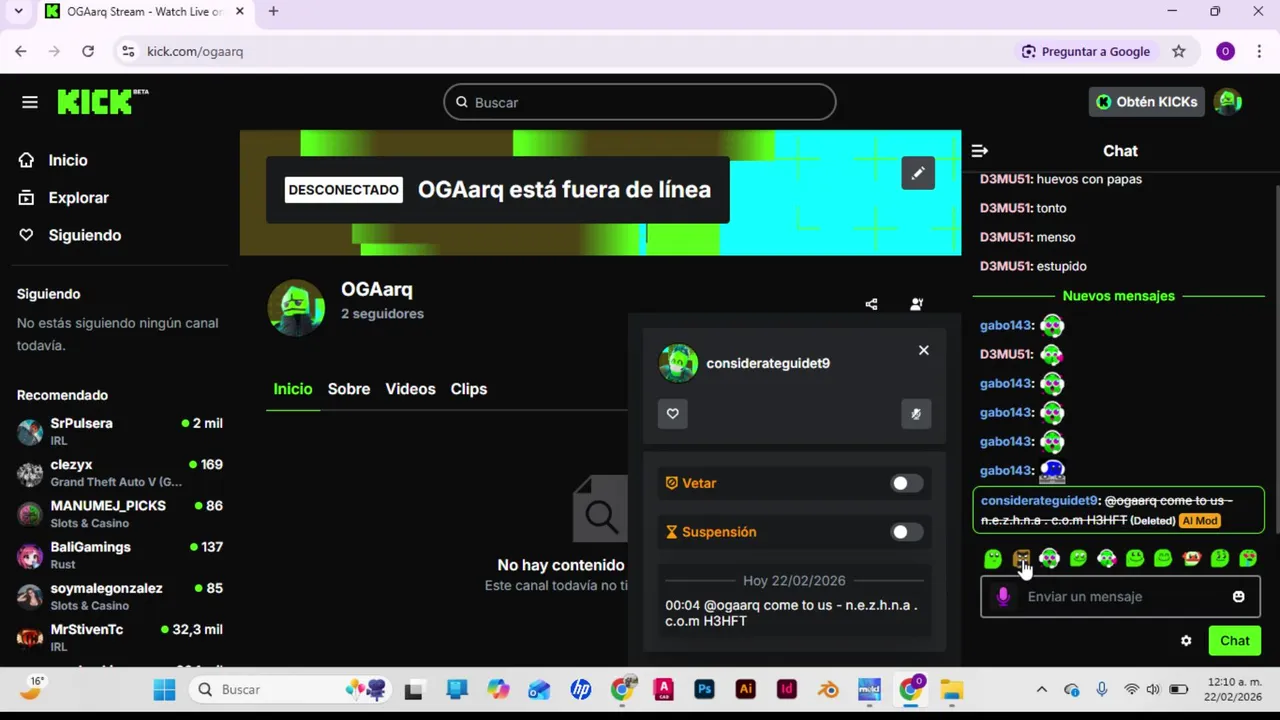Select the Inicio channel tab

(x=293, y=389)
